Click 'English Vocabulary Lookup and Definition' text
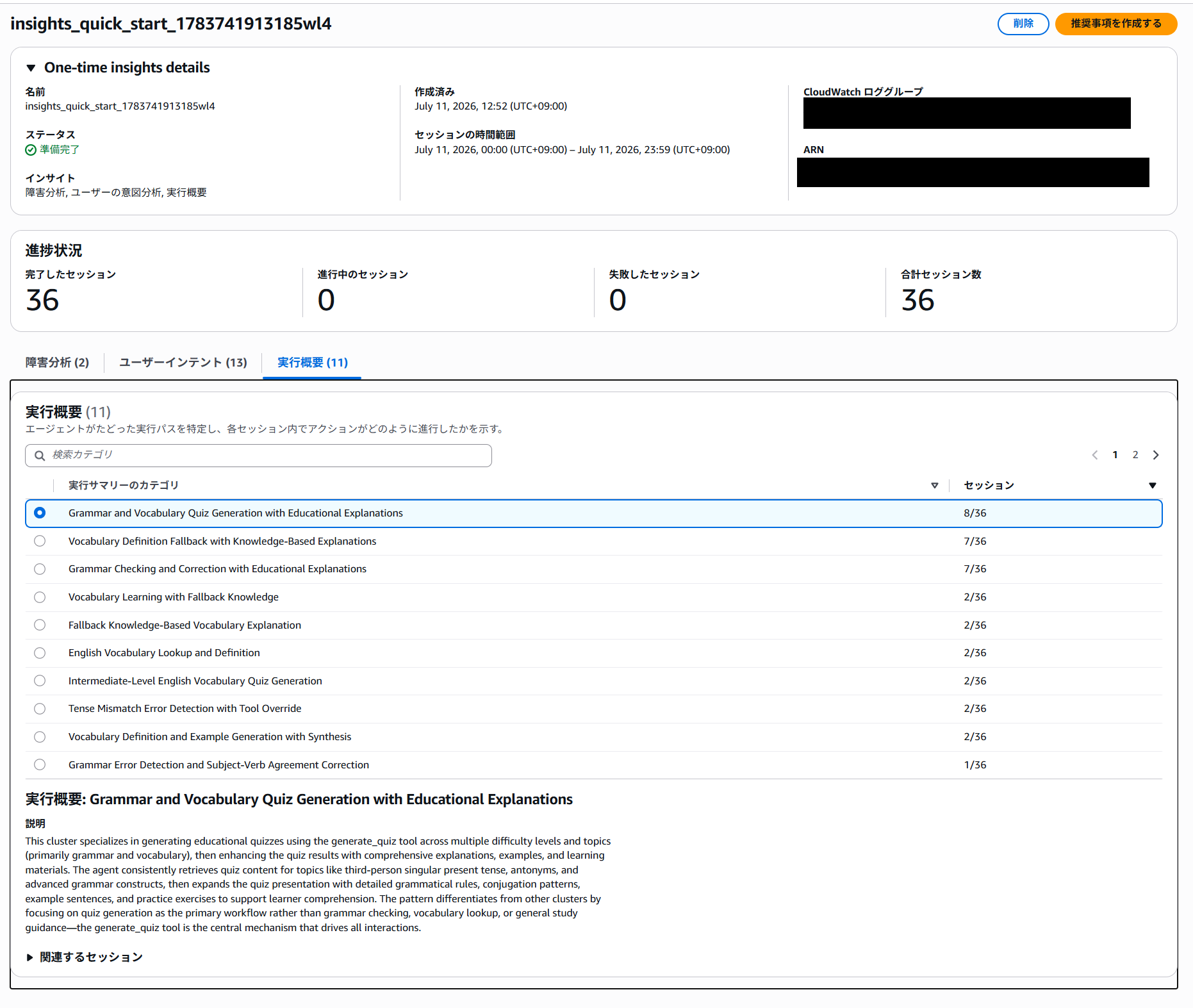 point(164,653)
